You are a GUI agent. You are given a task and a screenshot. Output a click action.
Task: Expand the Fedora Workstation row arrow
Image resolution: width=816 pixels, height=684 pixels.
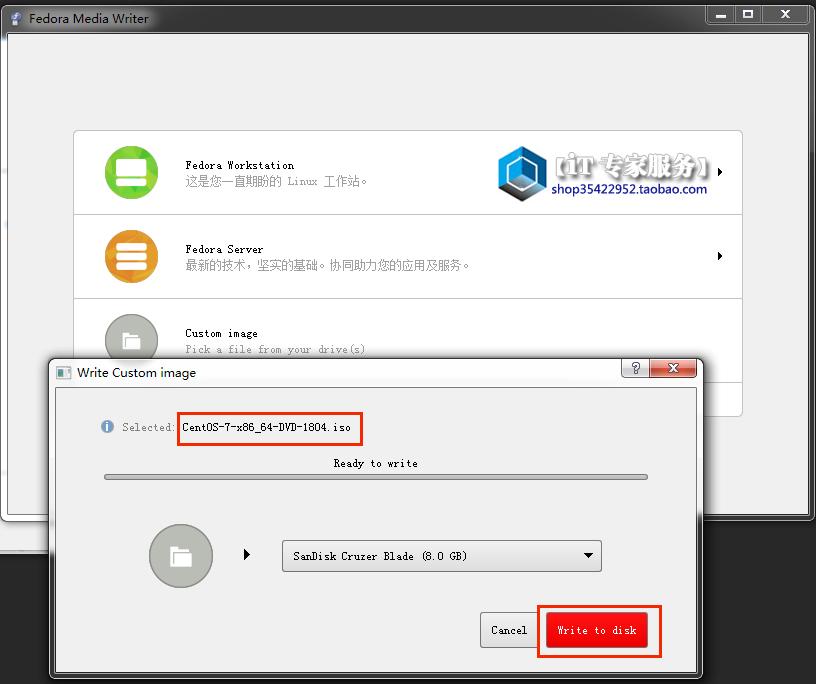pos(720,172)
